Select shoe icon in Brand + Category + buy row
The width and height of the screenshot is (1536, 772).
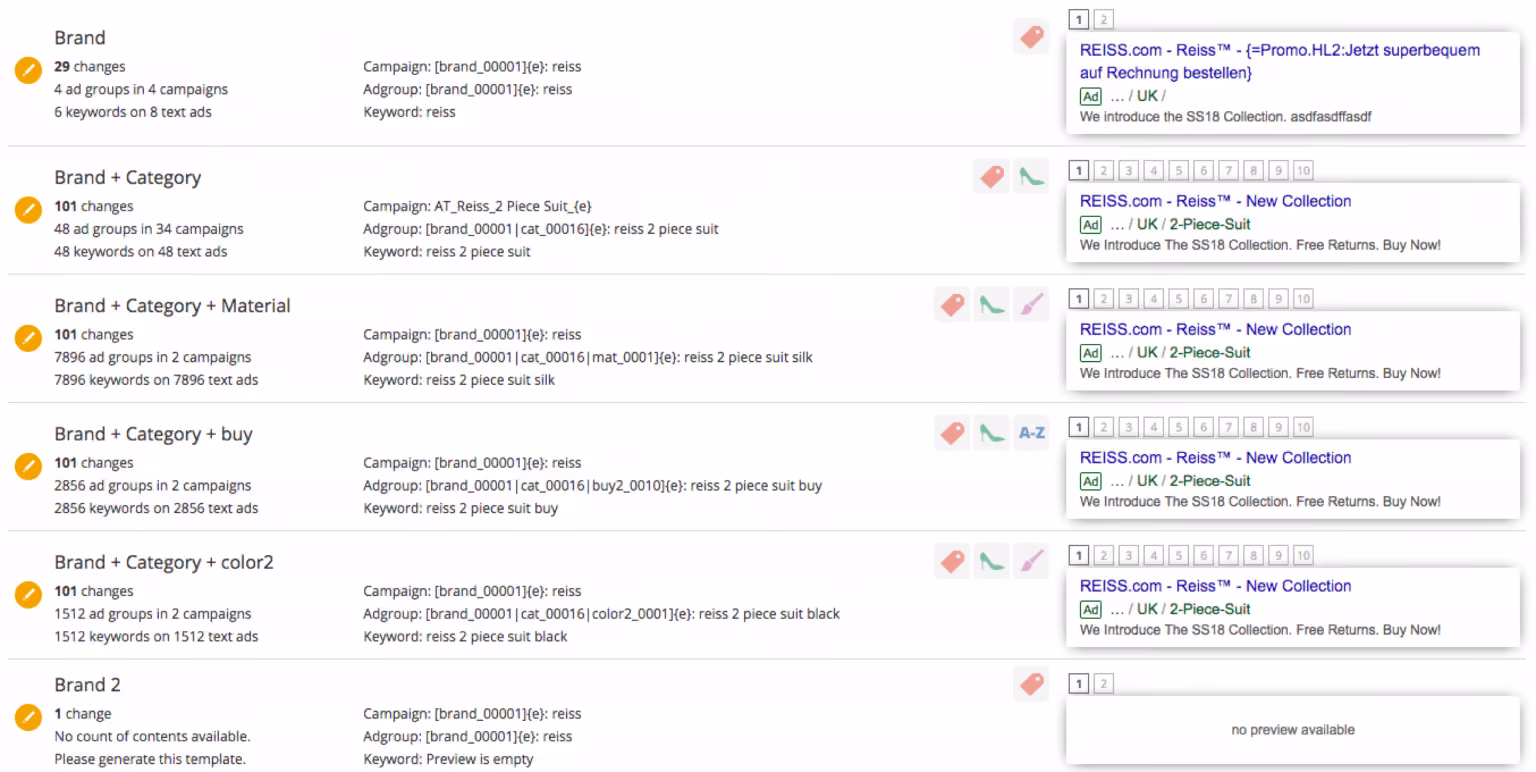pos(992,433)
